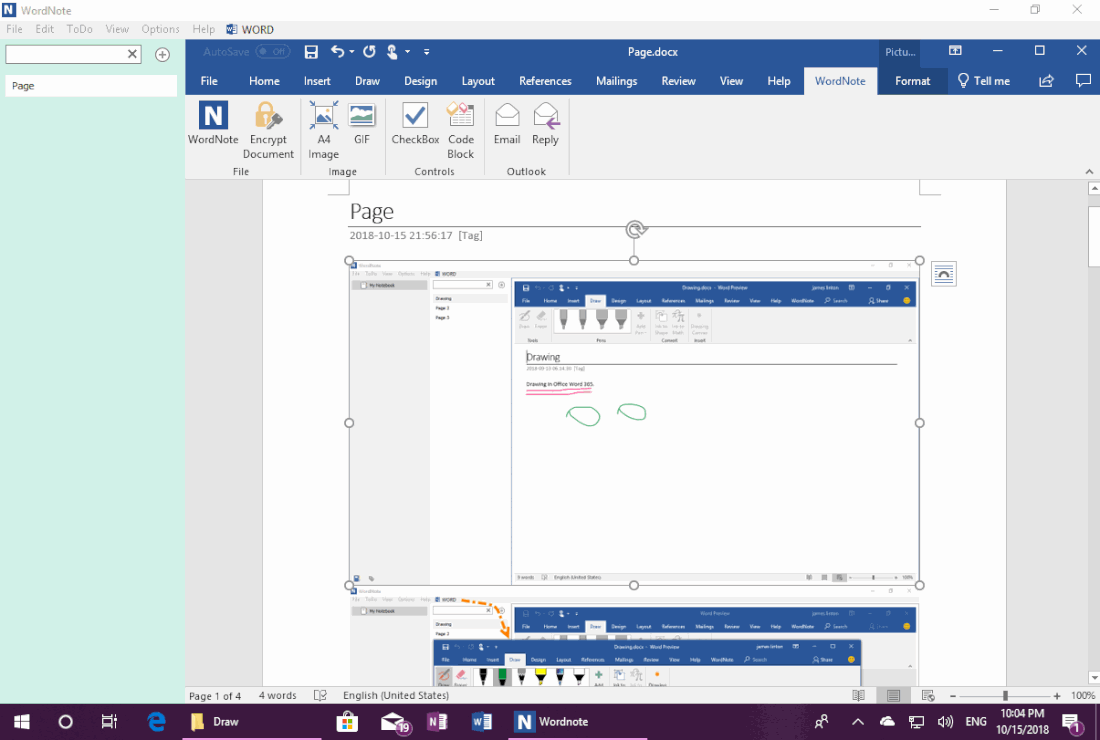Switch to Read Mode view
The width and height of the screenshot is (1100, 740).
click(858, 696)
